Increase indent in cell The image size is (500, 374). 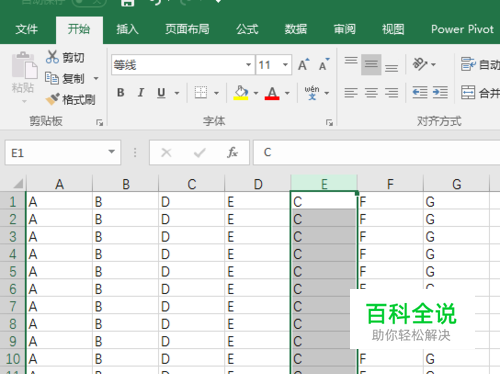[440, 92]
